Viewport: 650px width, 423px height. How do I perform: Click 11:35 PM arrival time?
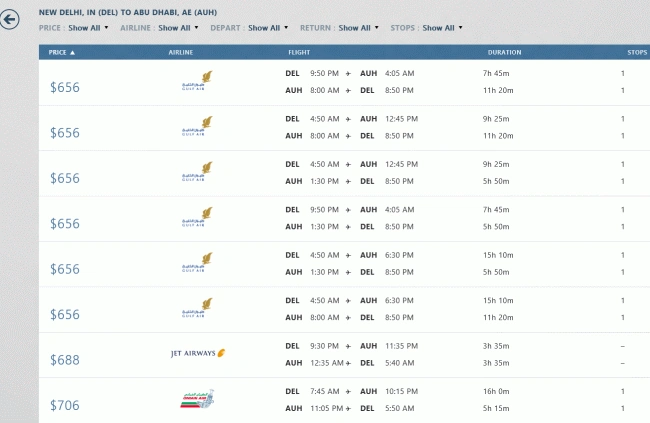(x=401, y=346)
